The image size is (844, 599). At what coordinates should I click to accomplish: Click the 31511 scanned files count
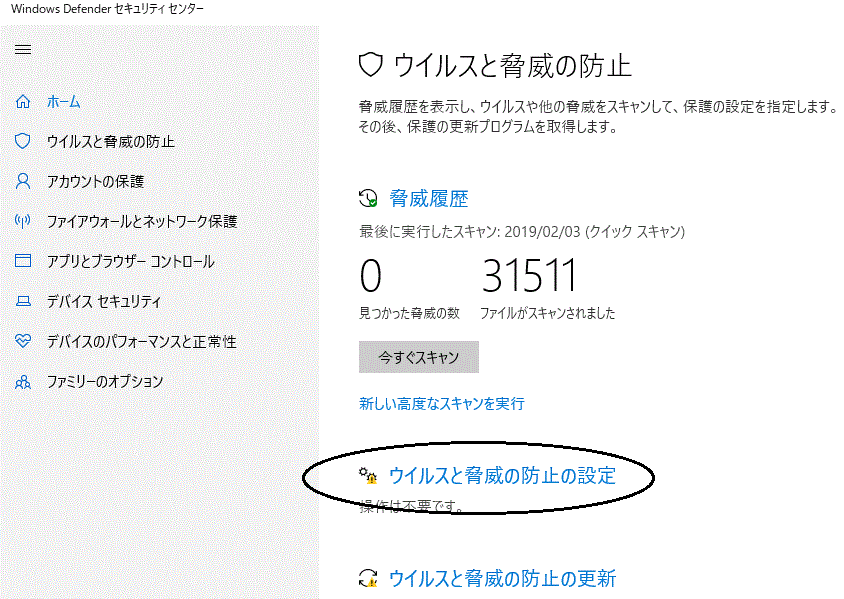coord(529,276)
